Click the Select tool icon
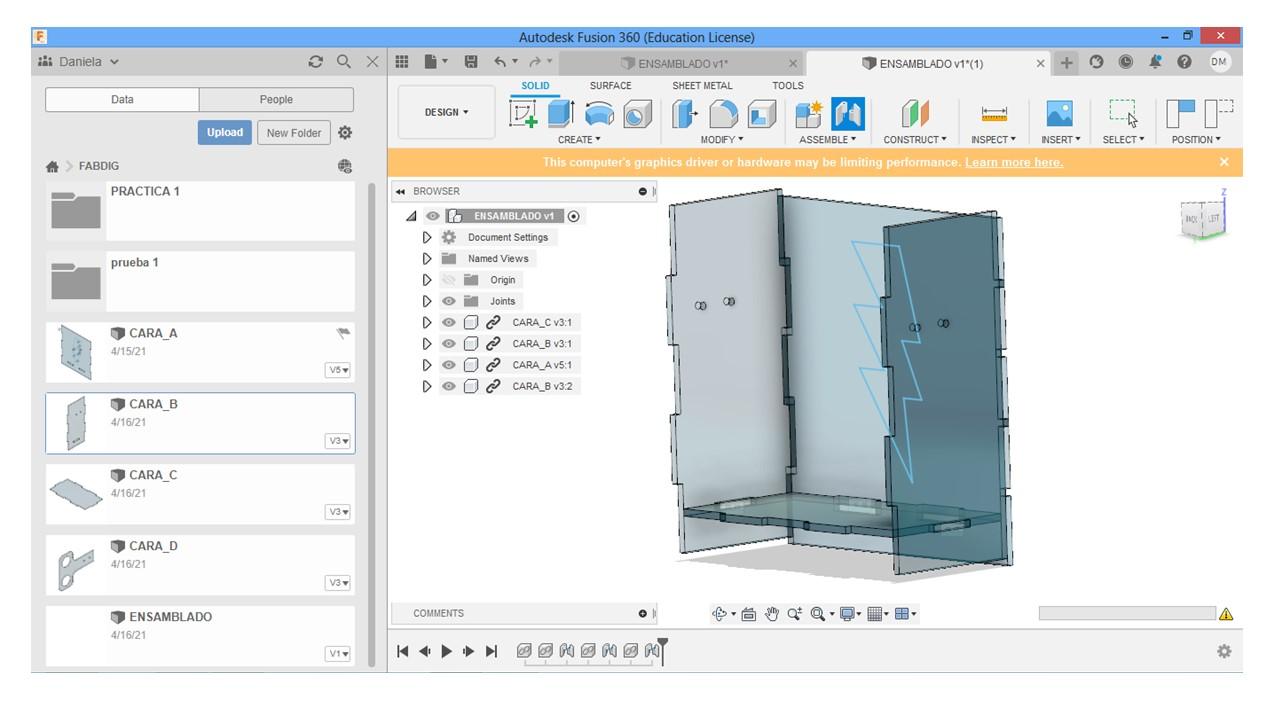1280x720 pixels. tap(1123, 113)
